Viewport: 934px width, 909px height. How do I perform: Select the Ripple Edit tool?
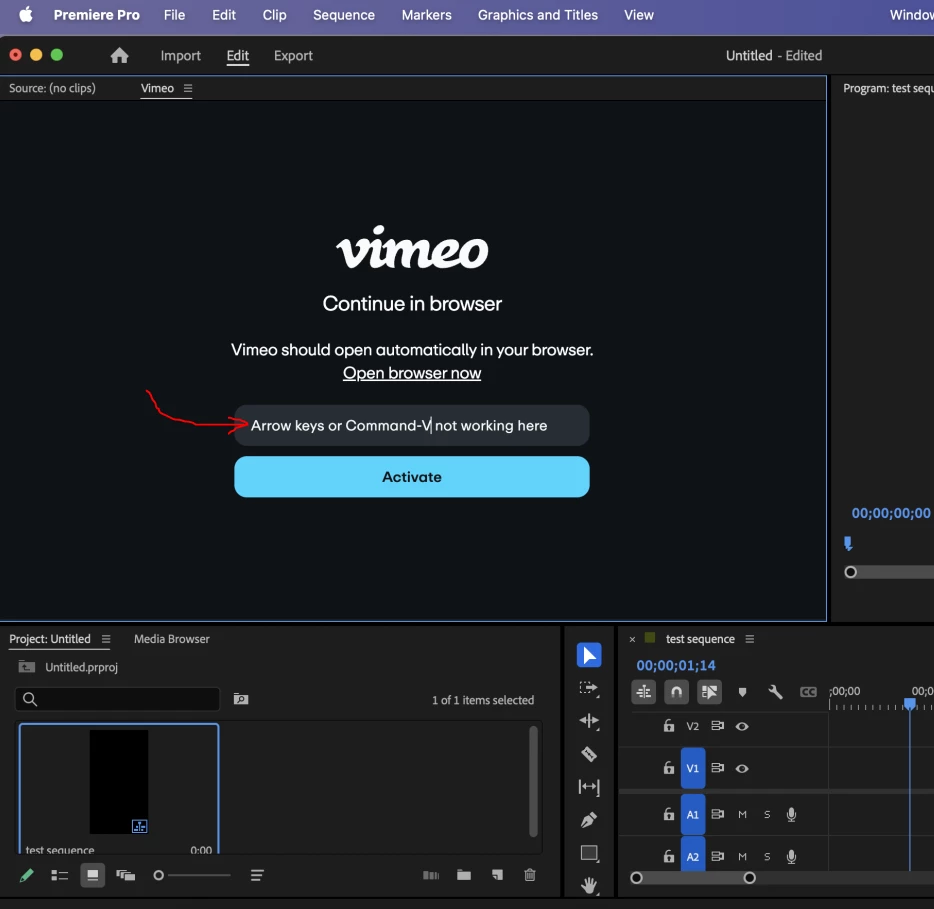click(x=589, y=721)
